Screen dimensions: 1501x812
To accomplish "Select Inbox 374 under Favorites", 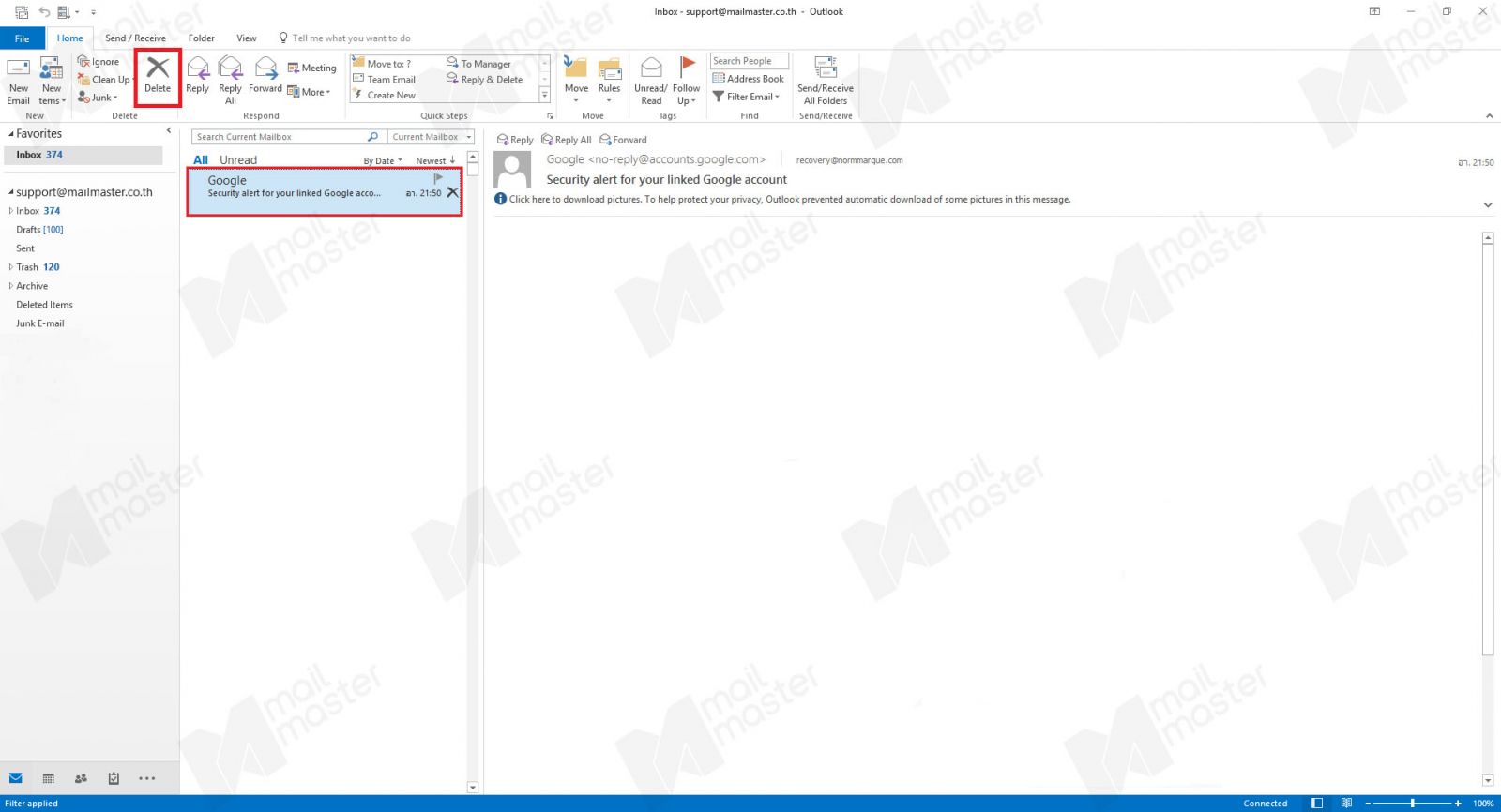I will tap(83, 155).
